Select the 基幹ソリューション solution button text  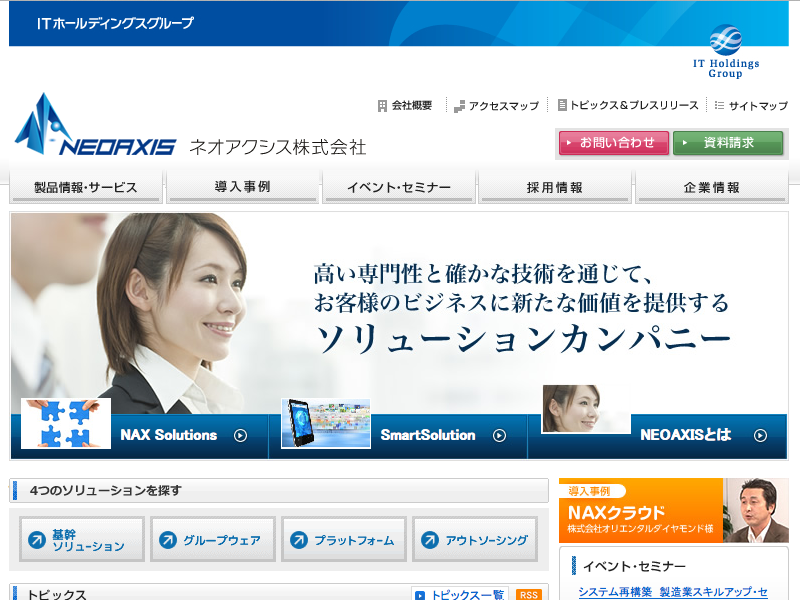pos(88,540)
